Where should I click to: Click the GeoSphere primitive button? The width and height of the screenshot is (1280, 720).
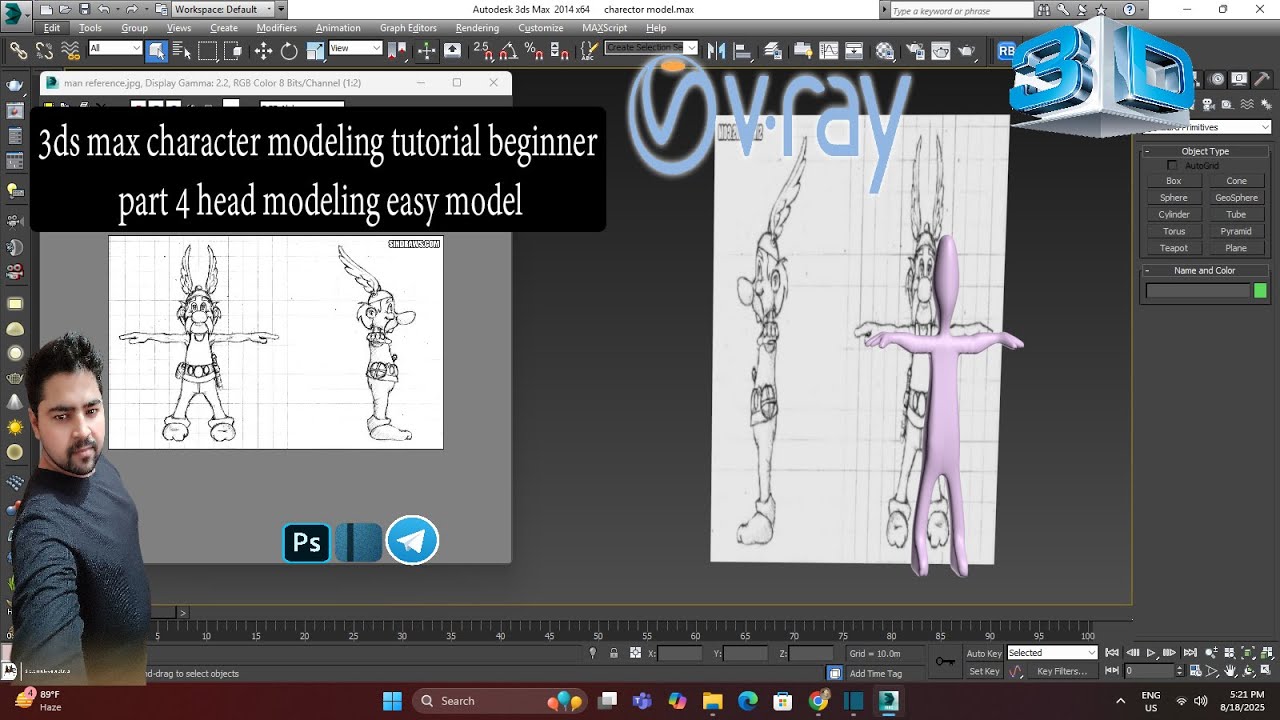tap(1236, 198)
